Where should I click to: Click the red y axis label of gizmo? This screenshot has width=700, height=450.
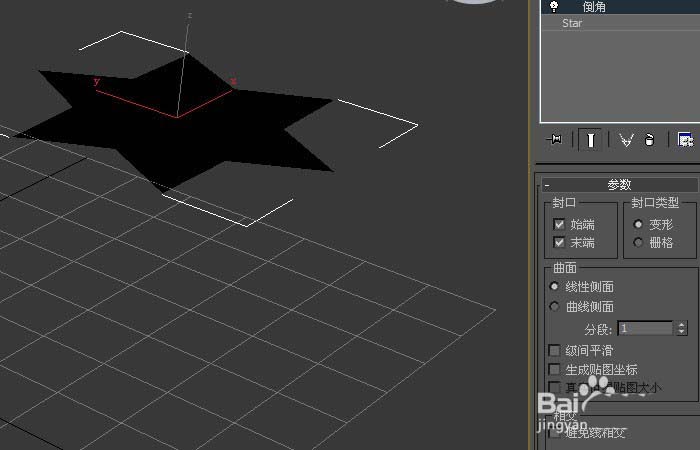(x=96, y=81)
